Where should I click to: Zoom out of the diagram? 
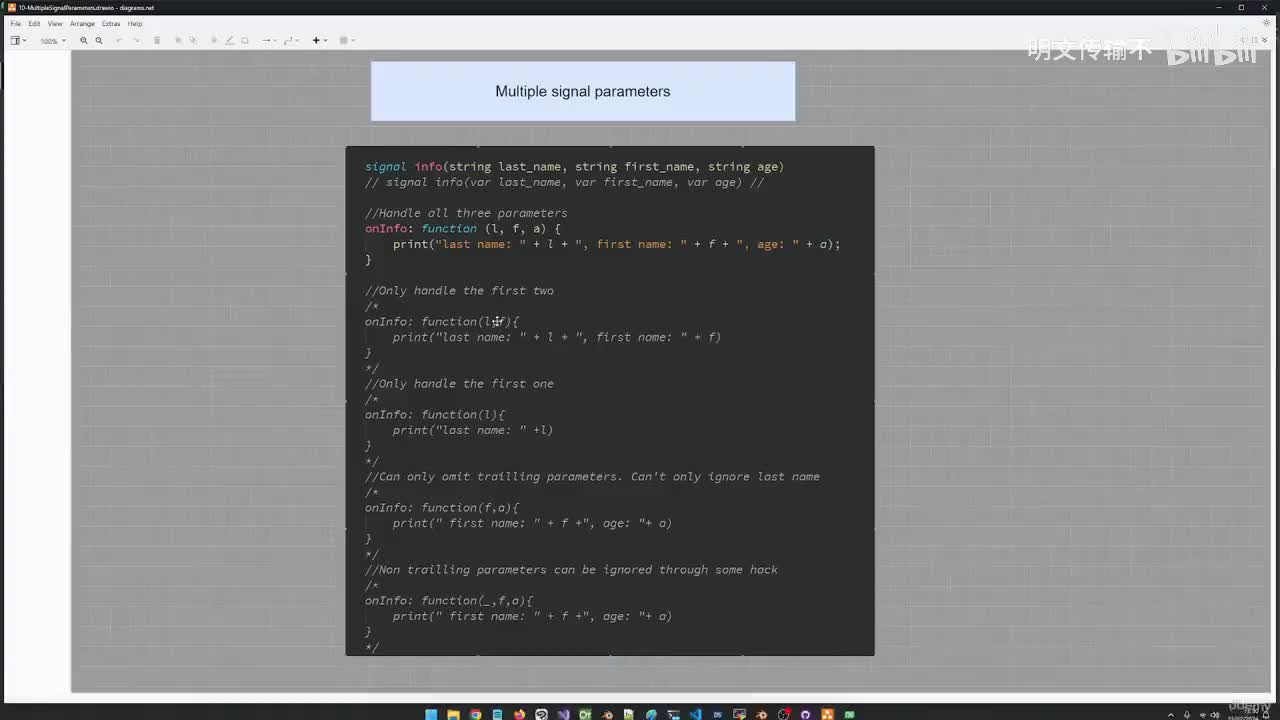99,41
